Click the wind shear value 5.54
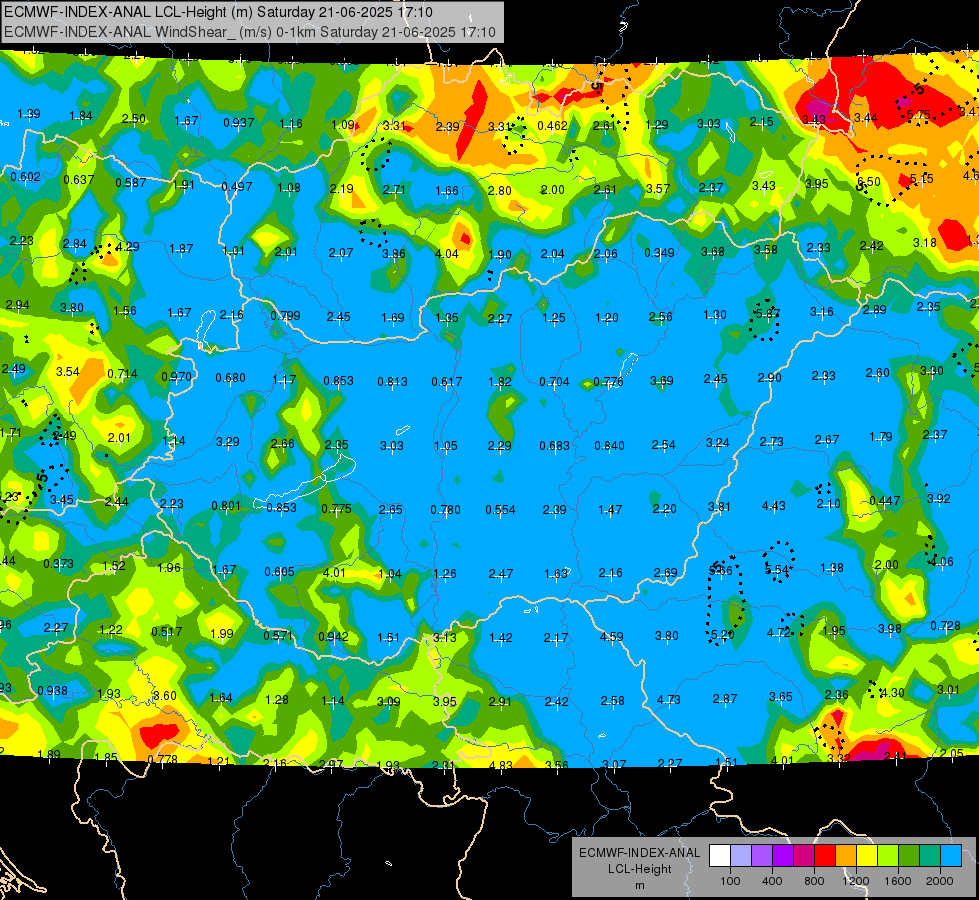Screen dimensions: 979x900 point(777,570)
